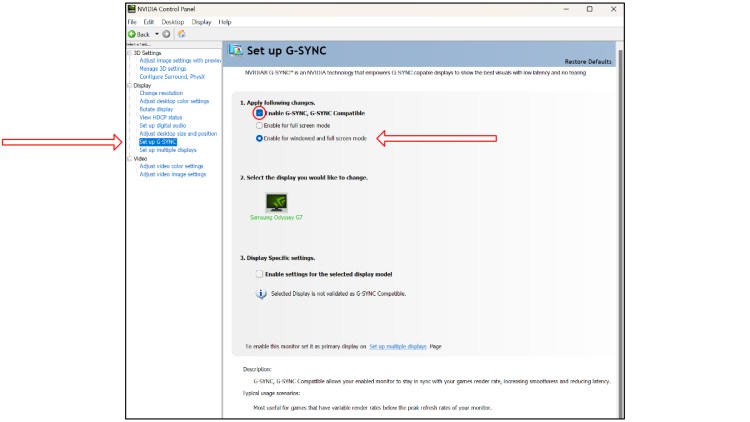
Task: Follow the Set up multiple displays link
Action: 397,346
